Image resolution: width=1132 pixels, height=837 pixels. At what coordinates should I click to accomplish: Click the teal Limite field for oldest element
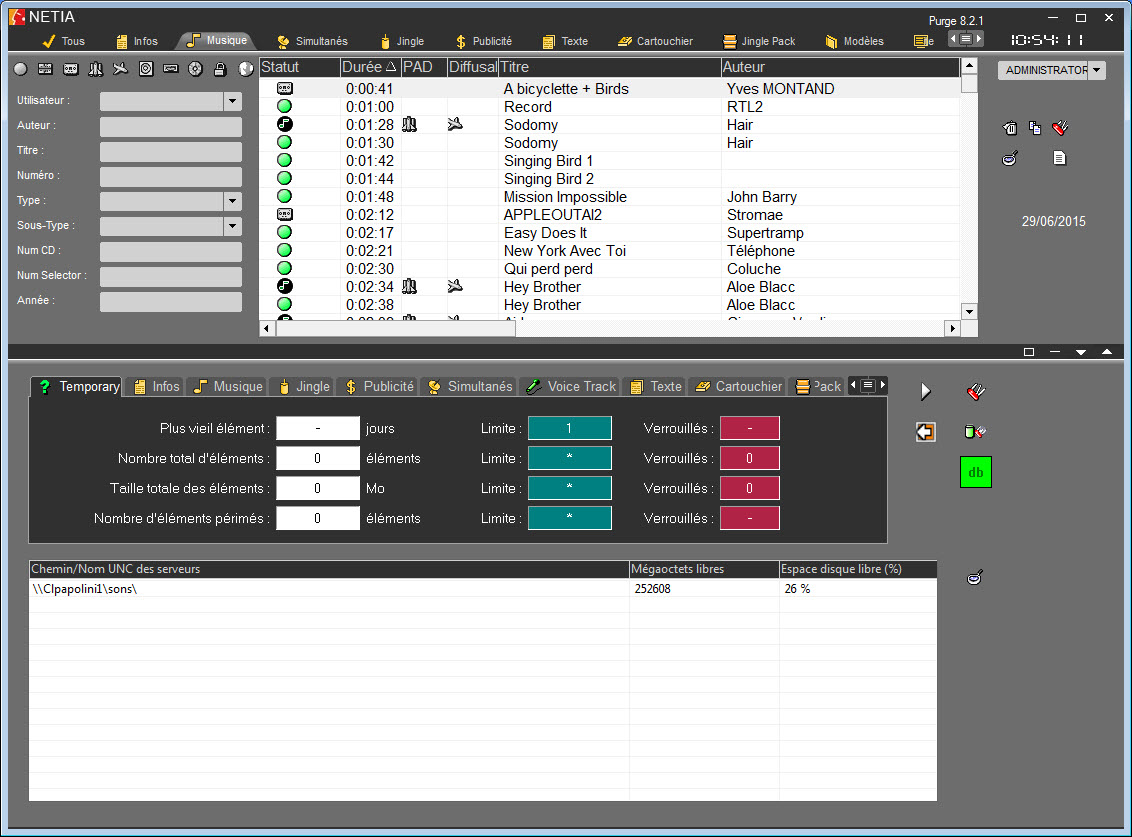pyautogui.click(x=569, y=428)
